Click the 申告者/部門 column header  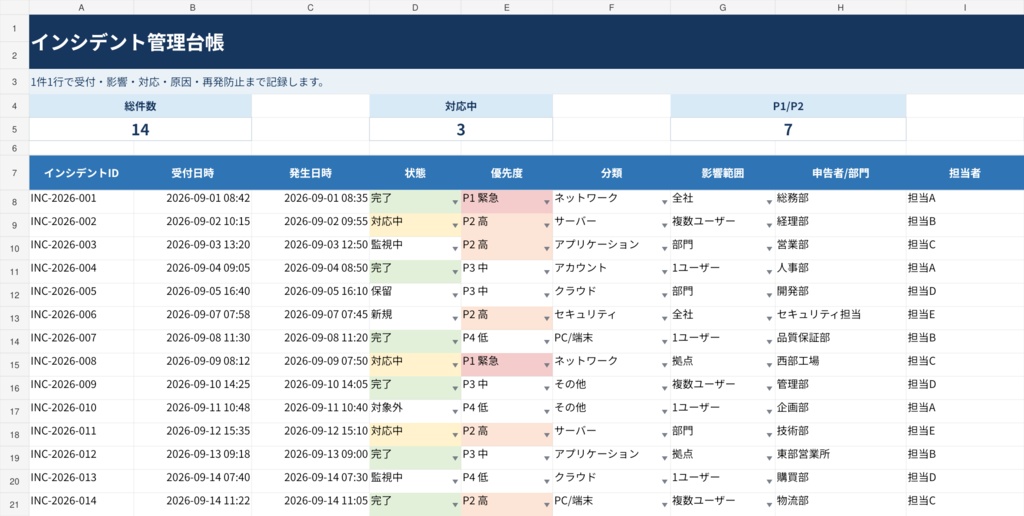pos(840,173)
